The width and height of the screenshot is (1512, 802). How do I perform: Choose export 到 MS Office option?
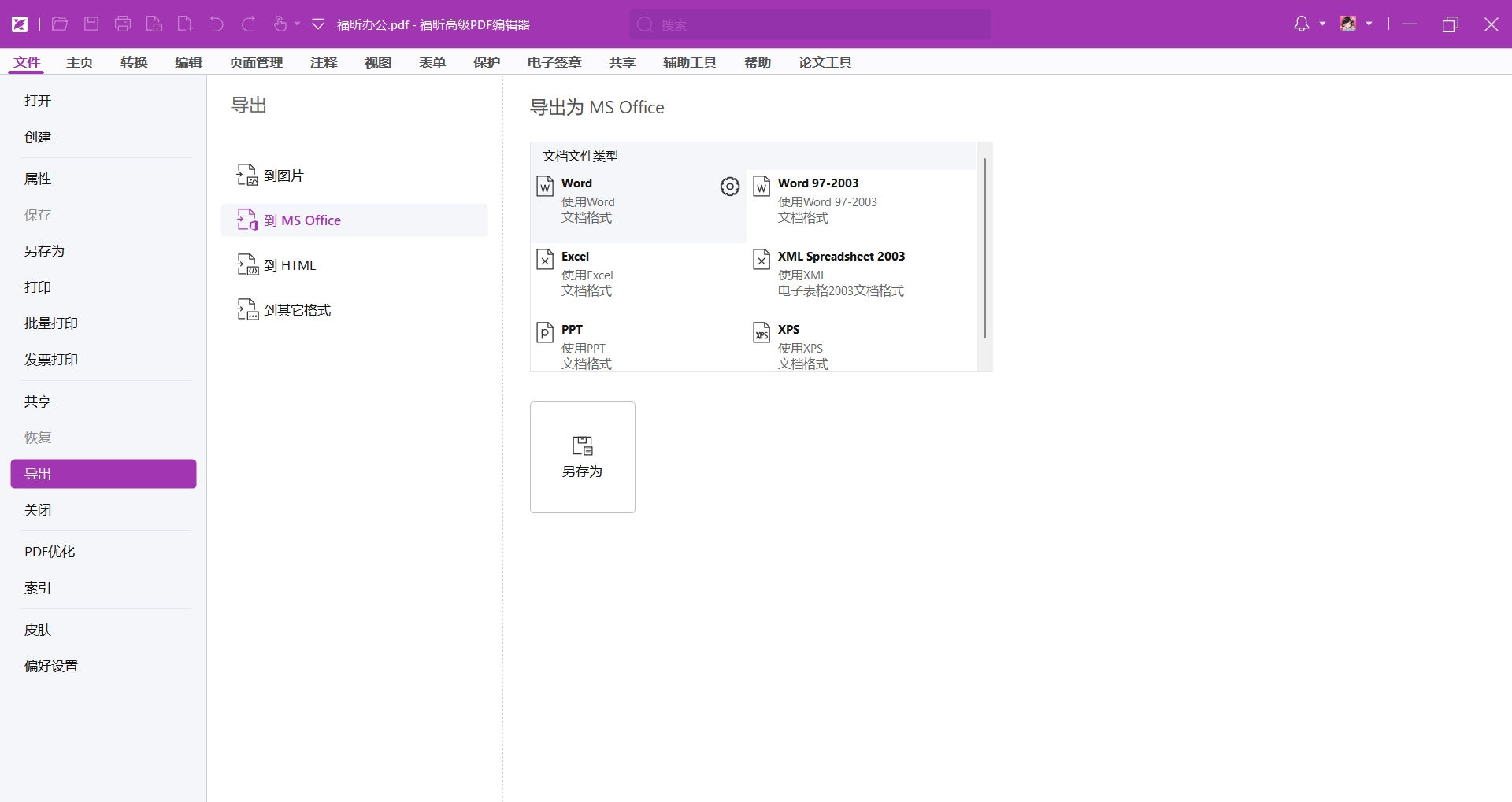click(354, 220)
